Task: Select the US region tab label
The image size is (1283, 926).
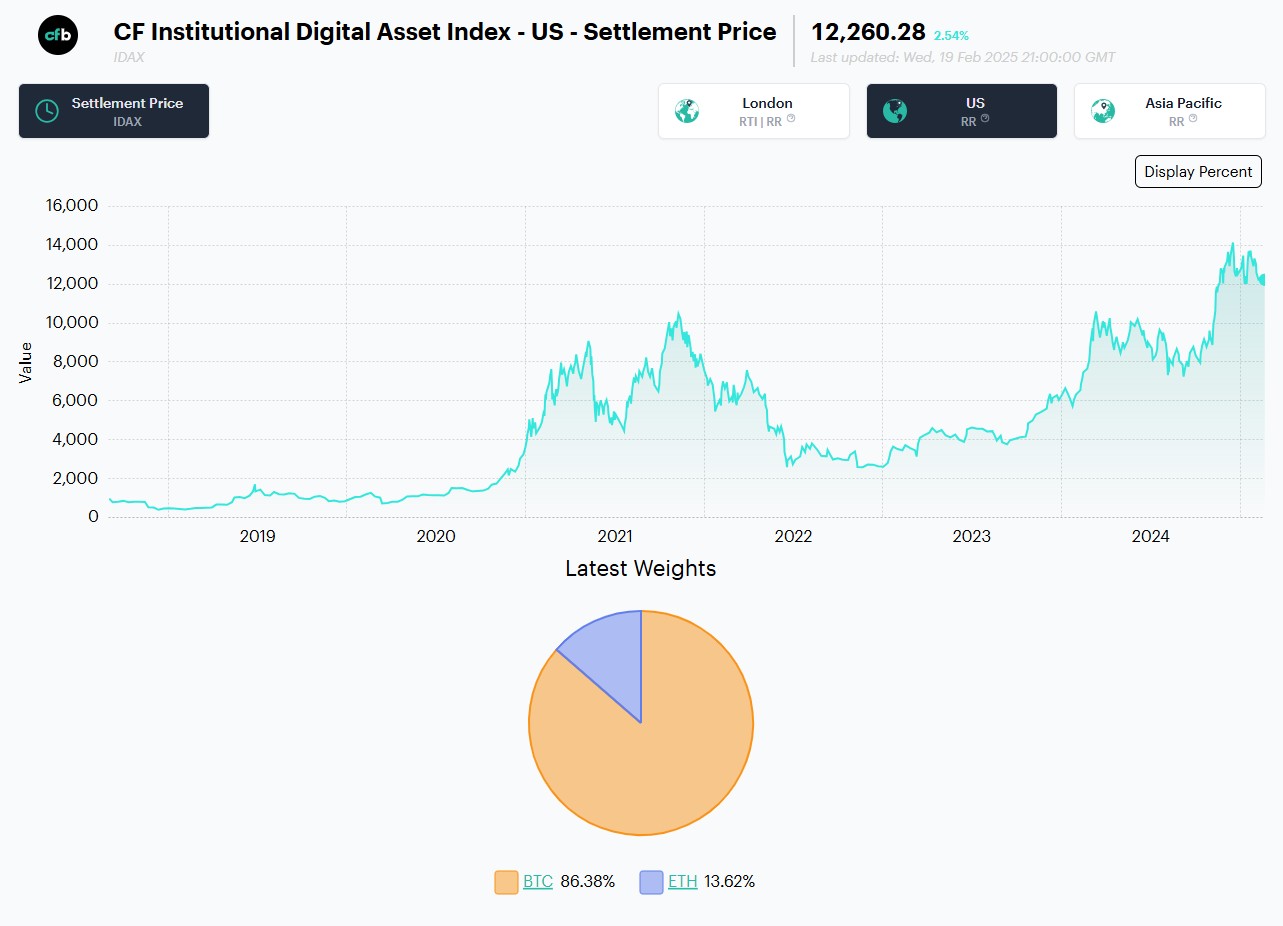Action: tap(975, 103)
